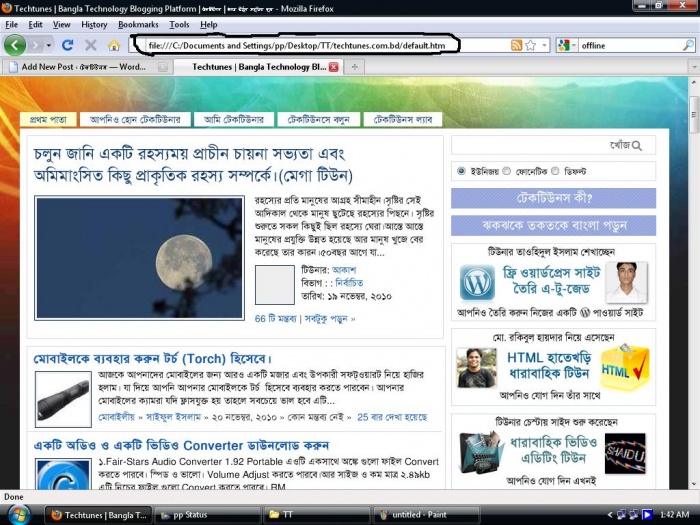Open the Tools menu
700x525 pixels.
tap(179, 25)
